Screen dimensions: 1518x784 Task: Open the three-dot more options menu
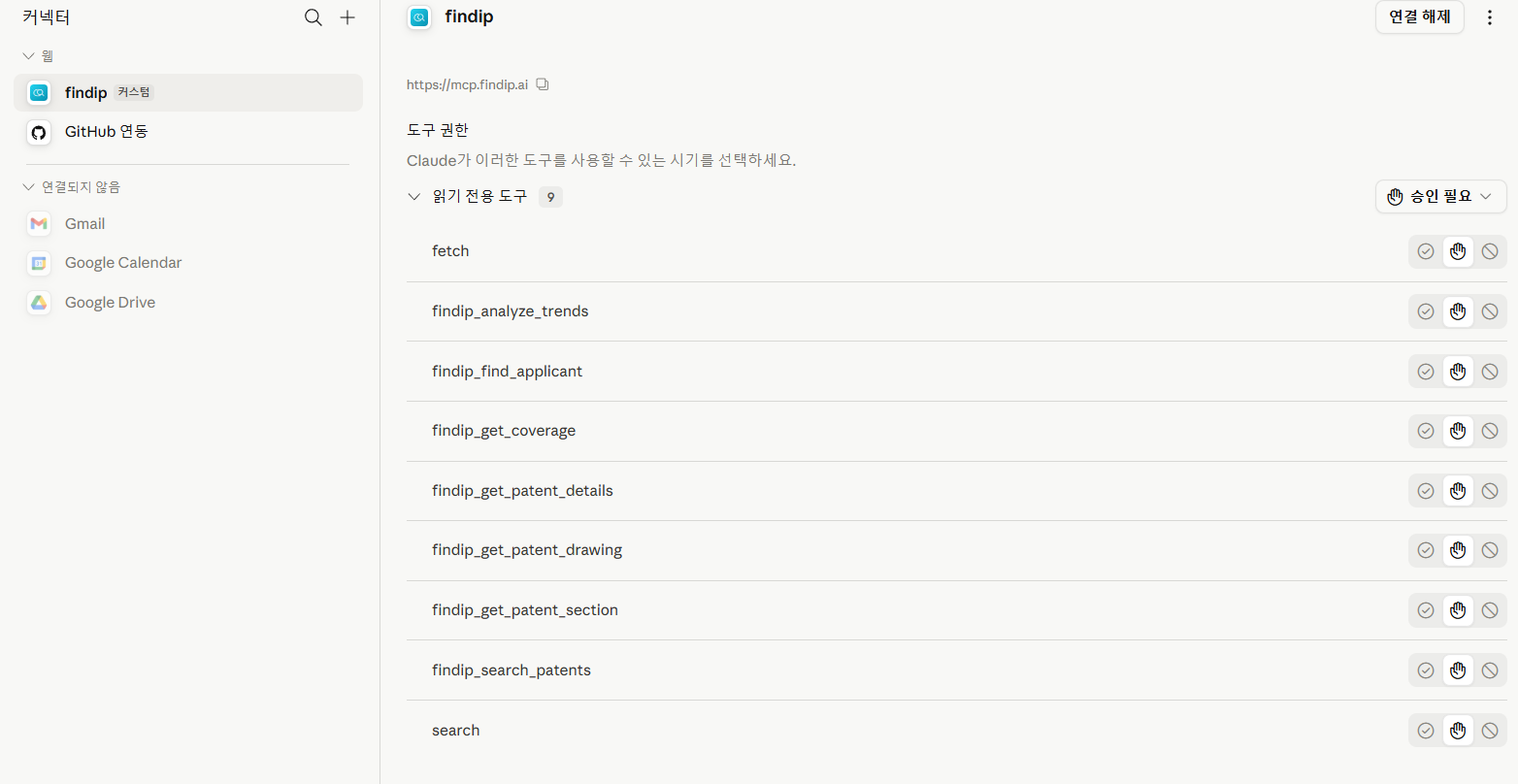(1490, 17)
